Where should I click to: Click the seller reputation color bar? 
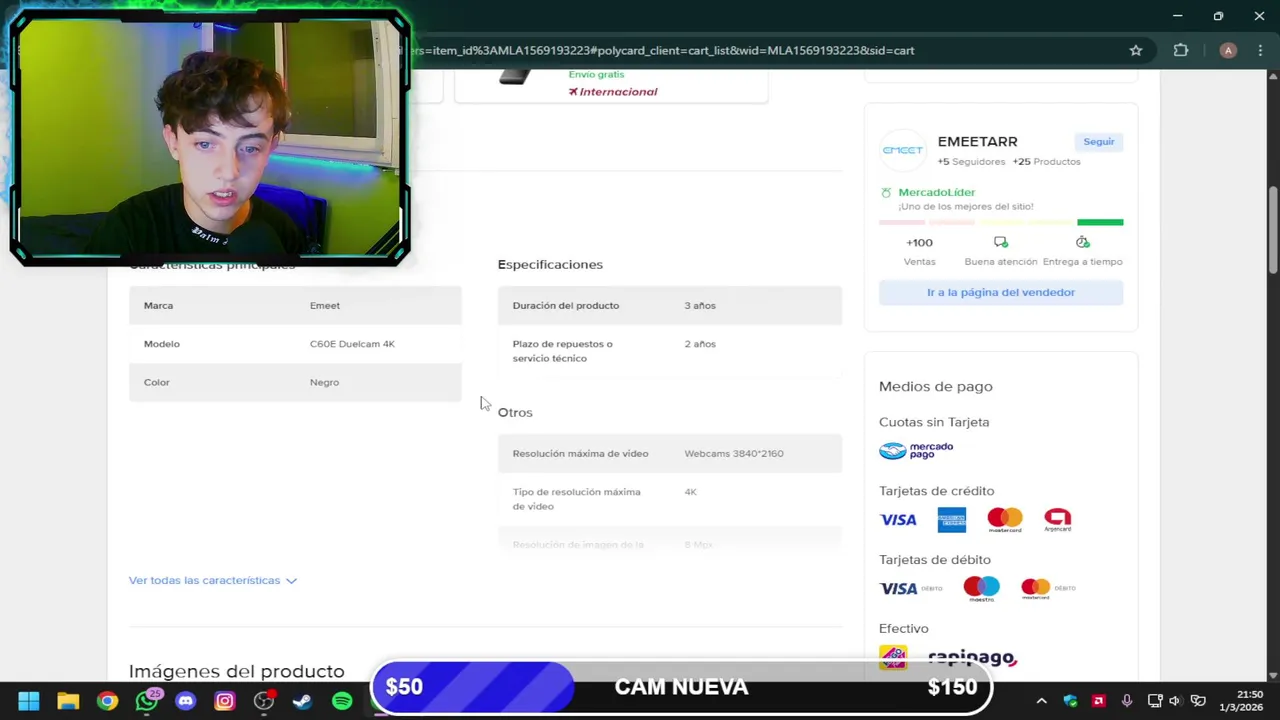[1001, 222]
